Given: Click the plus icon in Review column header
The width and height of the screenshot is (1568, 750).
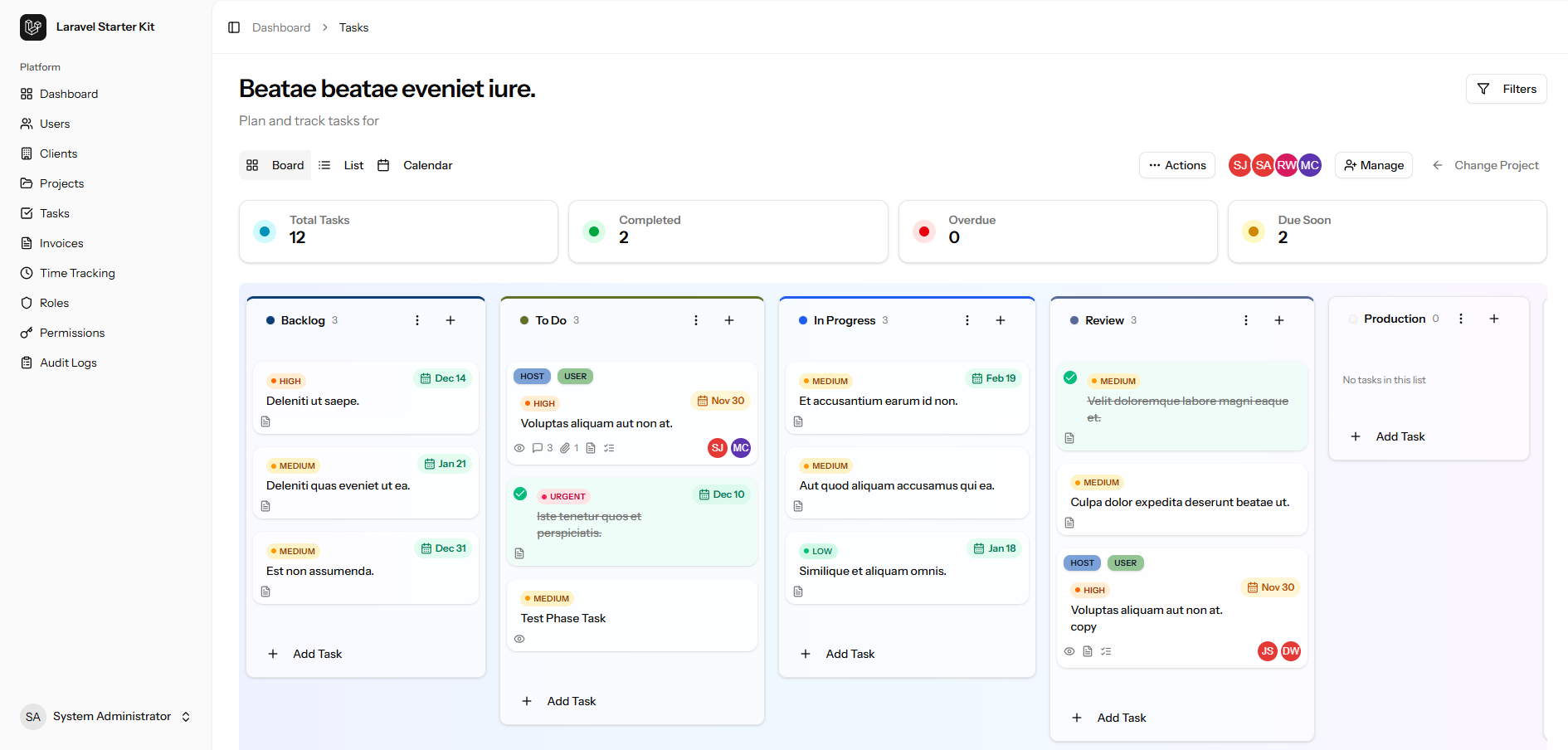Looking at the screenshot, I should click(x=1278, y=320).
